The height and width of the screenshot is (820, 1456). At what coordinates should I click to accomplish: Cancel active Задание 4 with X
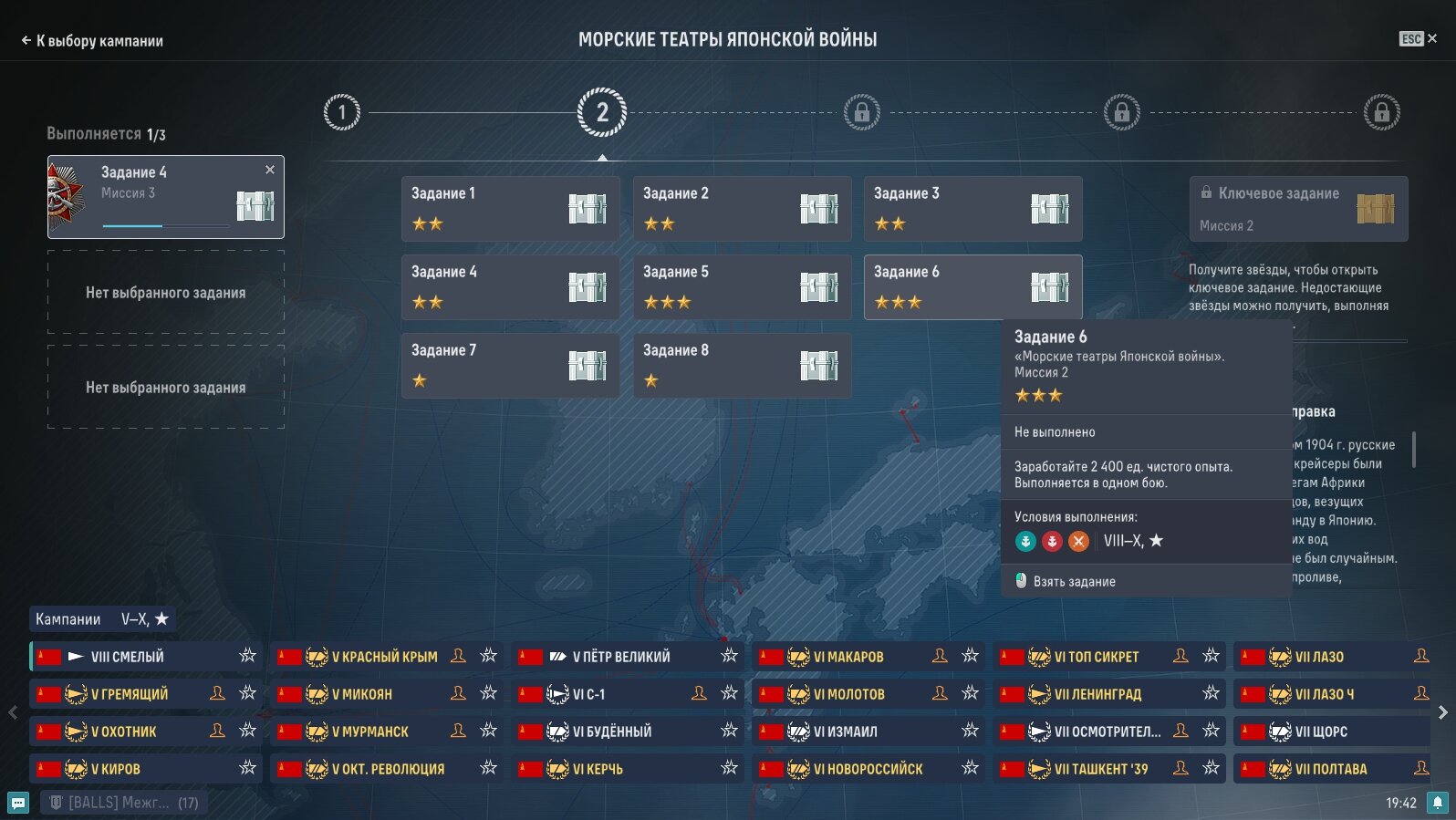(270, 170)
